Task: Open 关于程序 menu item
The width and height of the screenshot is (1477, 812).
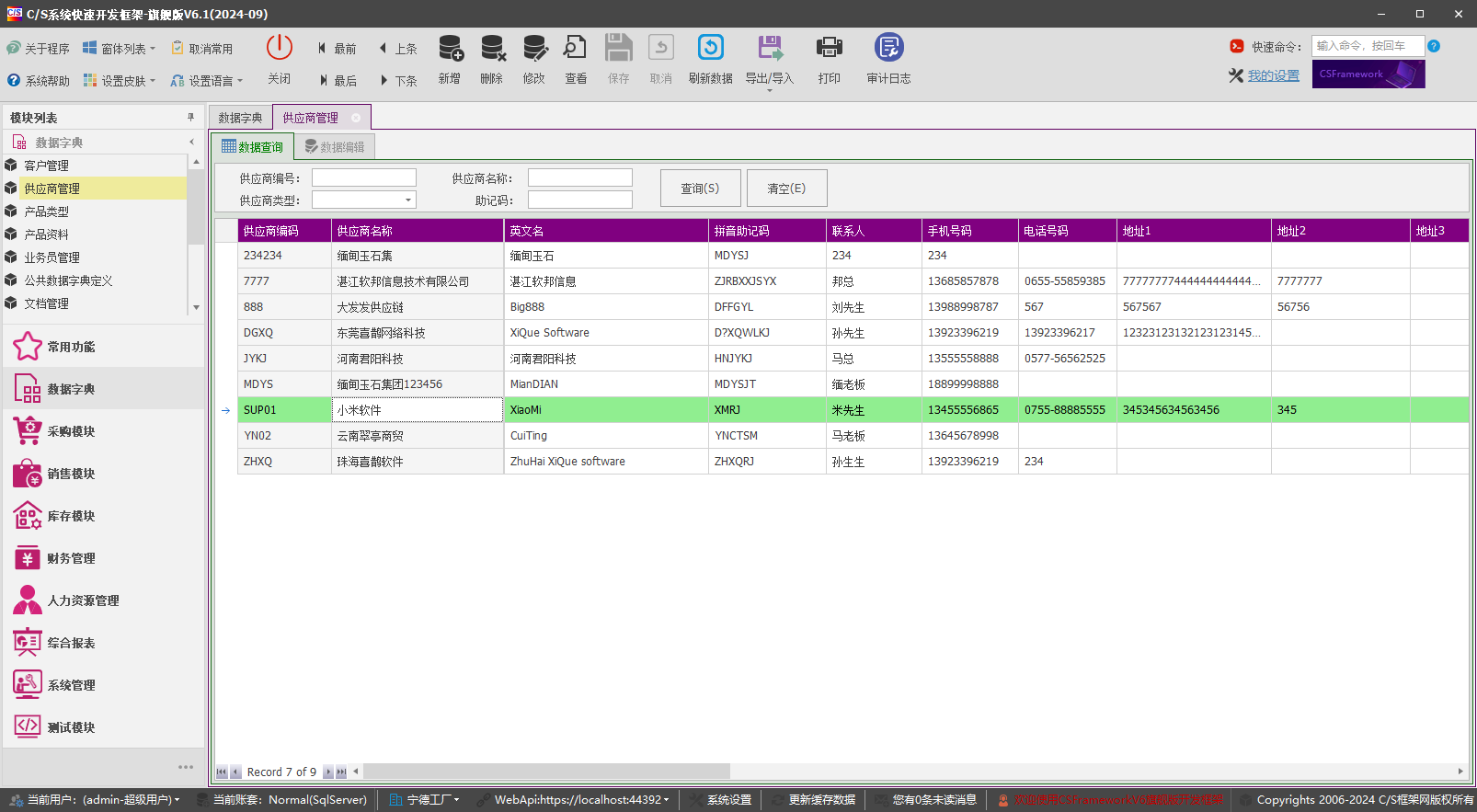Action: tap(38, 49)
